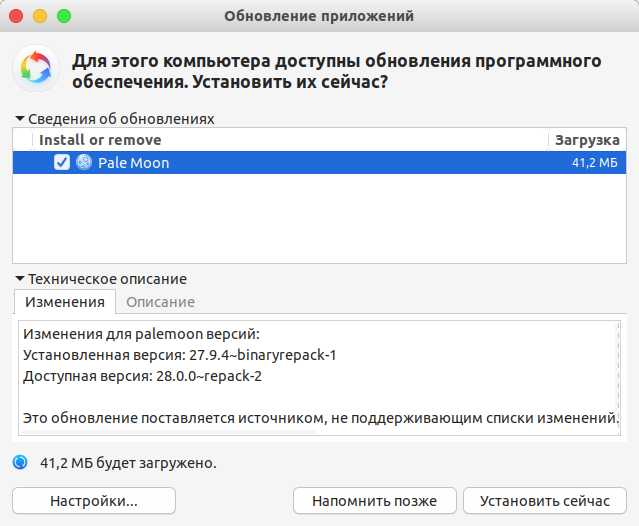
Task: Click the blue download status icon
Action: click(x=20, y=462)
